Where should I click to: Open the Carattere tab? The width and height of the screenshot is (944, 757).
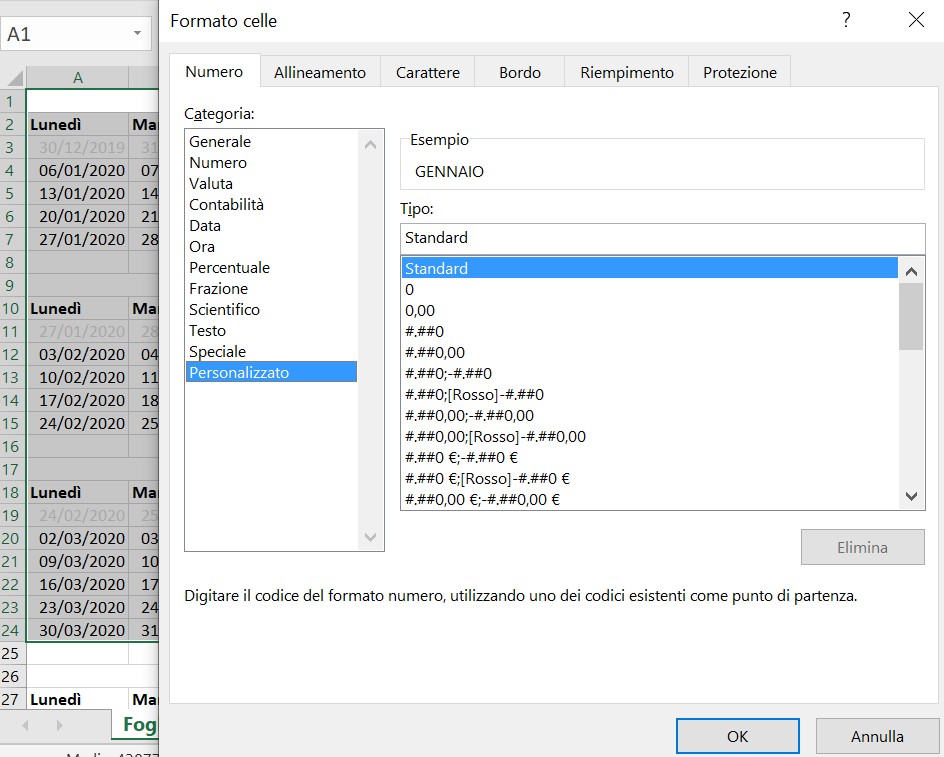[x=428, y=73]
